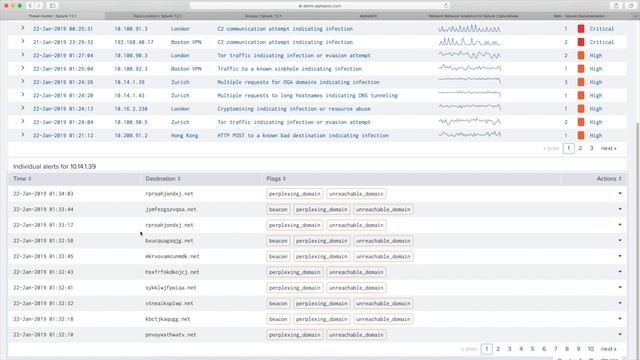Open the Safari share menu
Viewport: 640px width, 360px height.
pyautogui.click(x=616, y=6)
